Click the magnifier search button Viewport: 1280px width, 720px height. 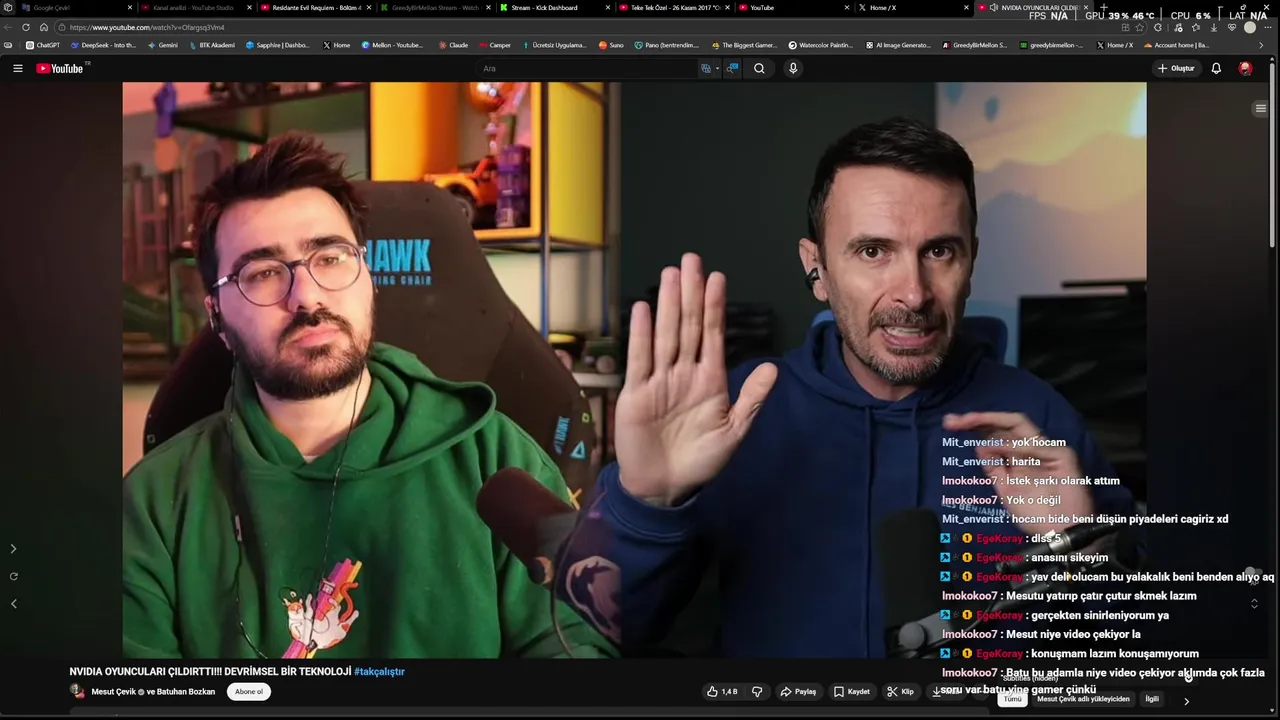[x=759, y=68]
